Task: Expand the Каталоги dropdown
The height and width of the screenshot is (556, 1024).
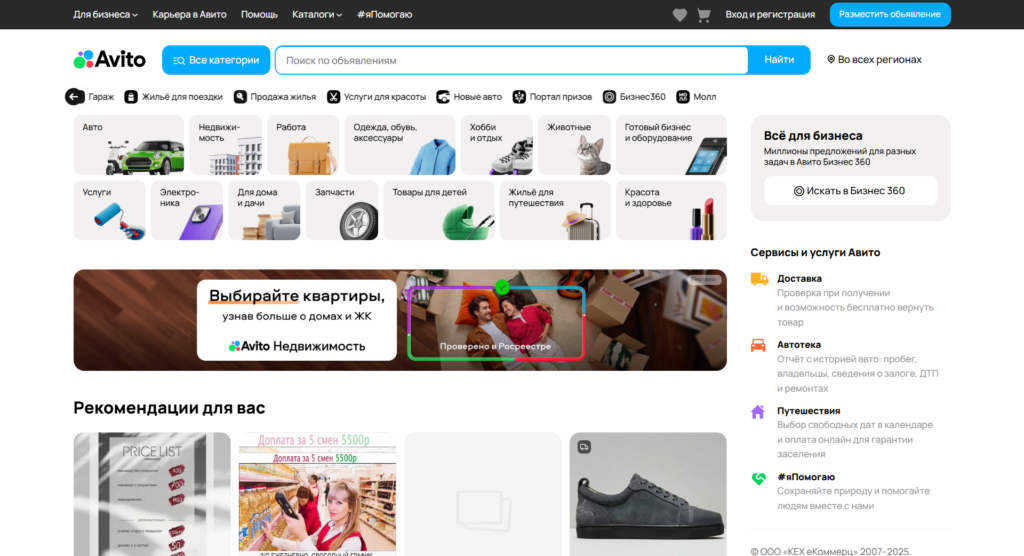Action: pos(317,14)
